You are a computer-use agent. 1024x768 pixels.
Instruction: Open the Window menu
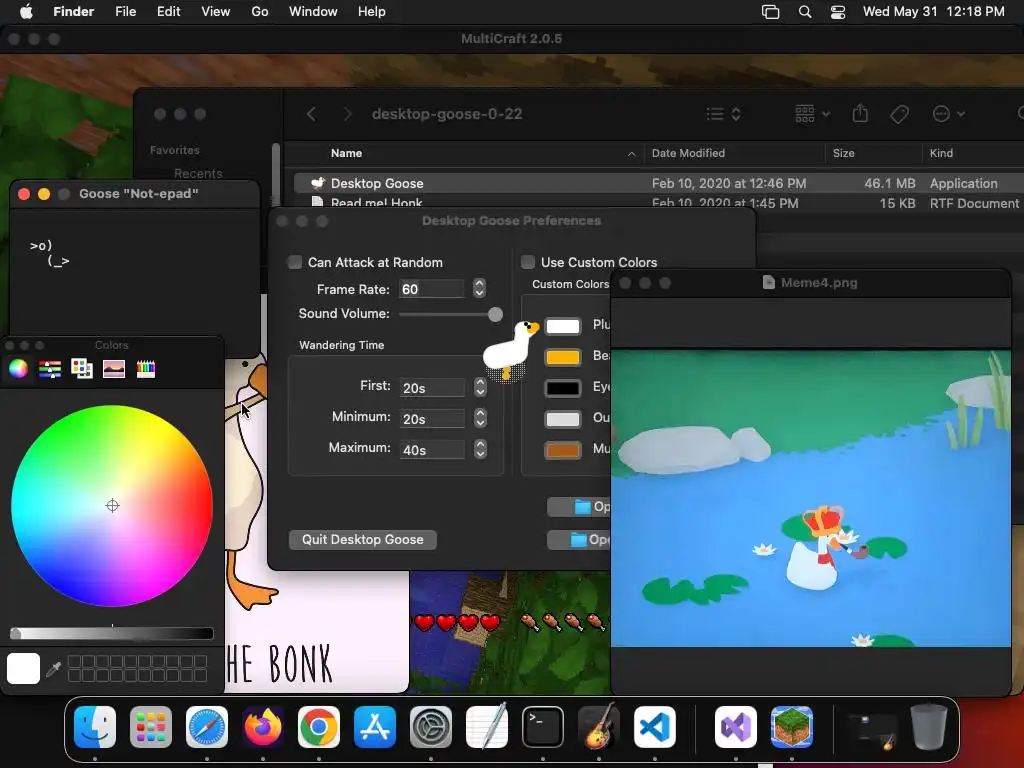pyautogui.click(x=313, y=12)
